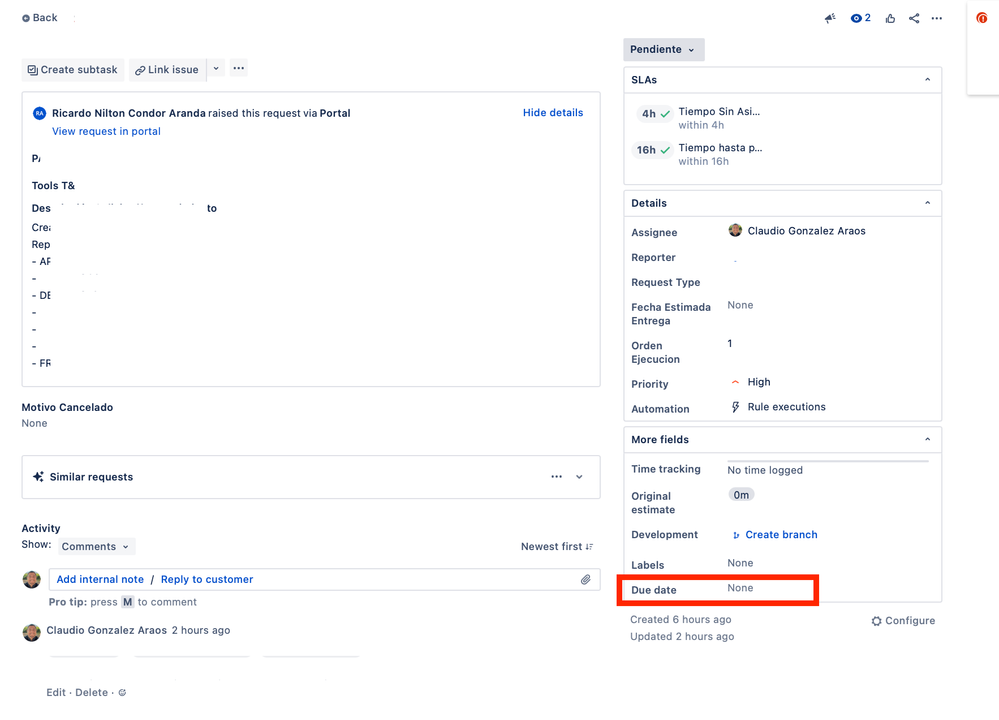Click assignee Claudio Gonzalez Araos

point(806,231)
